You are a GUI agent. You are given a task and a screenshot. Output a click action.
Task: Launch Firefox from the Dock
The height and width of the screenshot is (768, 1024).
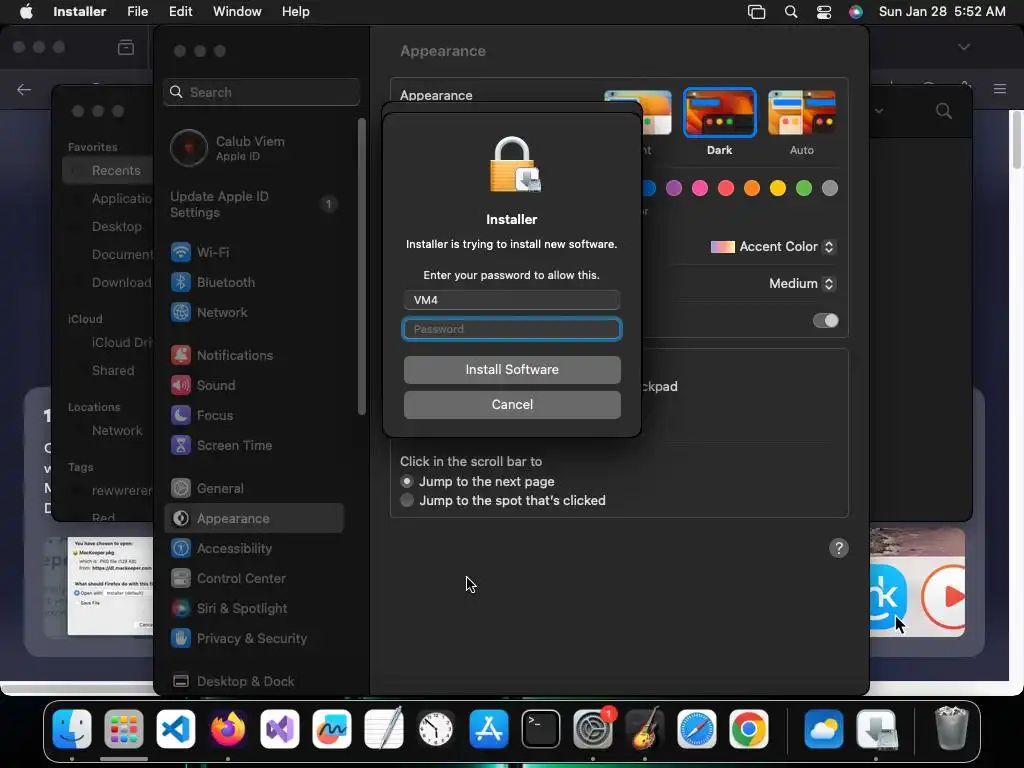(228, 729)
